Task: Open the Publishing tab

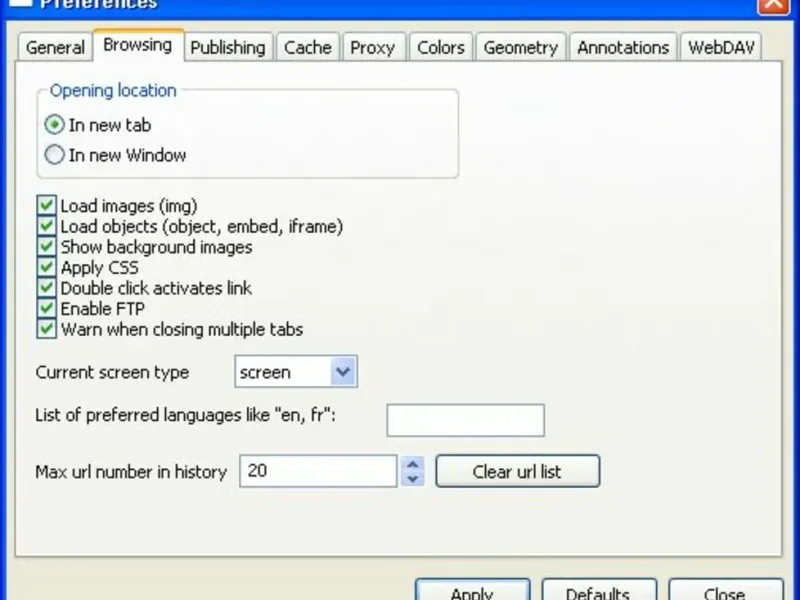Action: [228, 47]
